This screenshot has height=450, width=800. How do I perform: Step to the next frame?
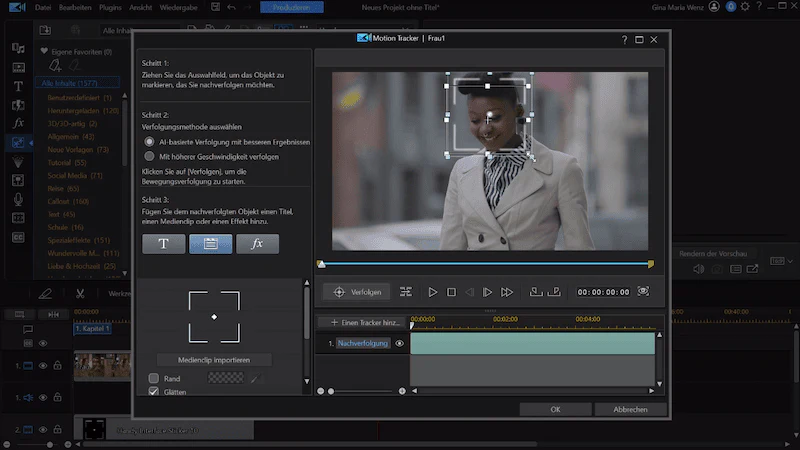tap(487, 292)
